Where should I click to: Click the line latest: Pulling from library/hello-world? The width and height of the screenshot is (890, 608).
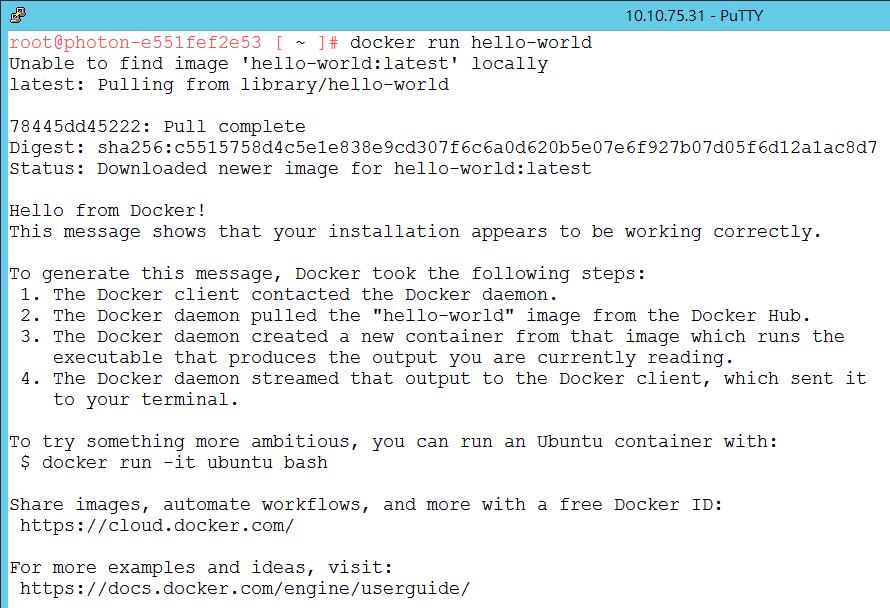tap(229, 85)
